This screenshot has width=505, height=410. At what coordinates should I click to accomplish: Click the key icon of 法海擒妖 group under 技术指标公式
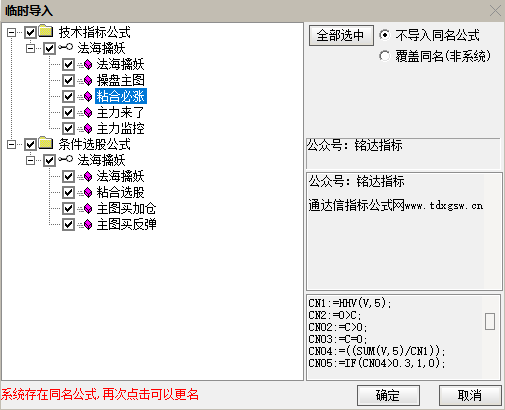pos(65,48)
